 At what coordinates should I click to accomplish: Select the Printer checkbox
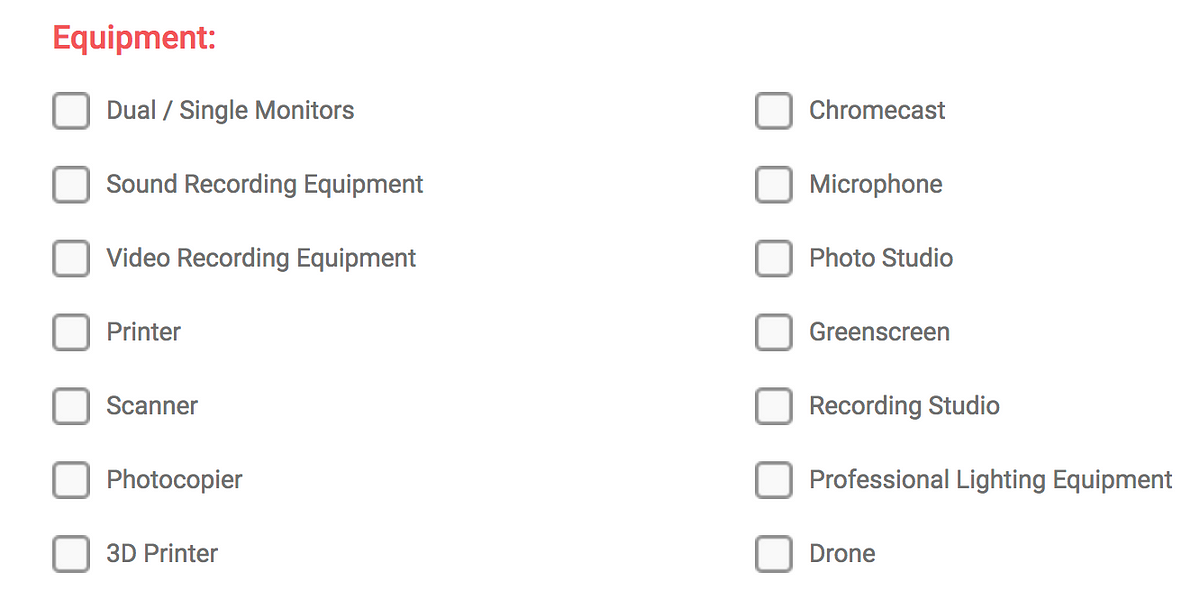pyautogui.click(x=71, y=332)
